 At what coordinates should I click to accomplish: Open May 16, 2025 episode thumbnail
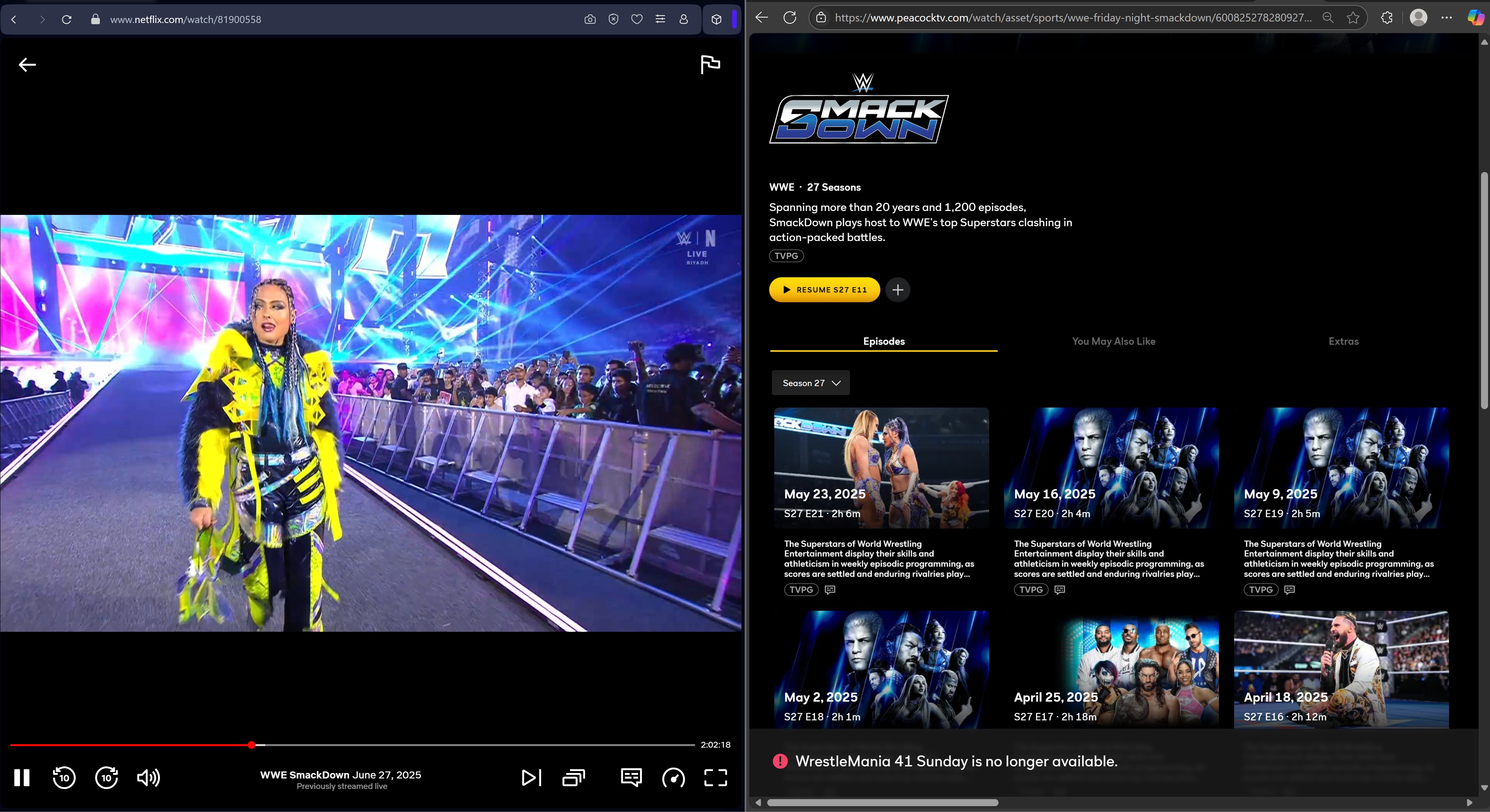point(1111,468)
